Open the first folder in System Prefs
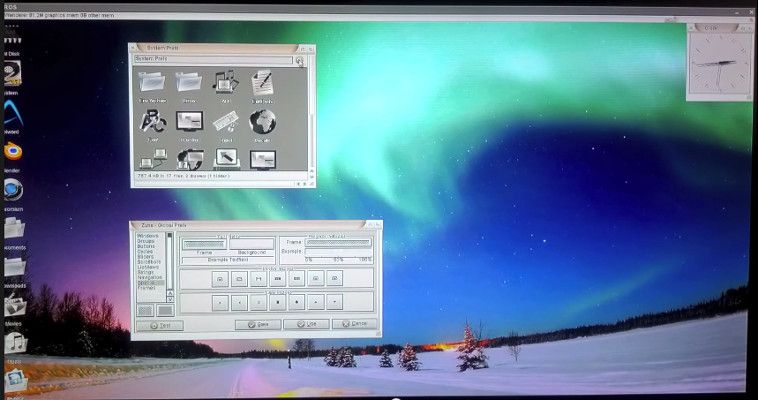The width and height of the screenshot is (758, 400). (x=153, y=82)
